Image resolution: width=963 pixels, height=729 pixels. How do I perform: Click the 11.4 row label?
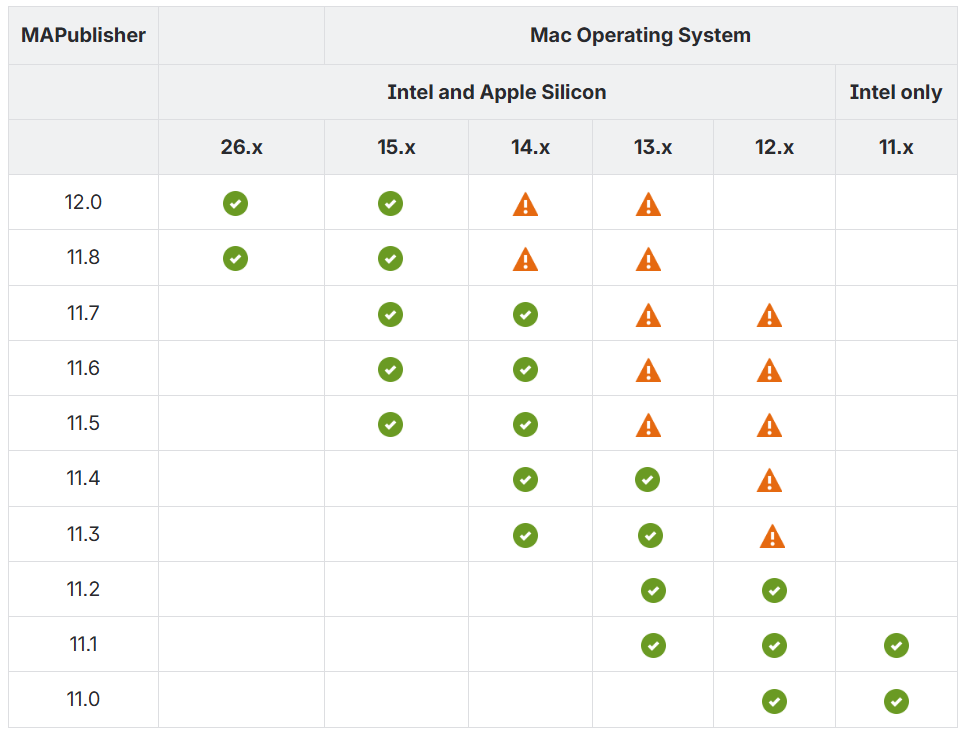click(x=84, y=478)
